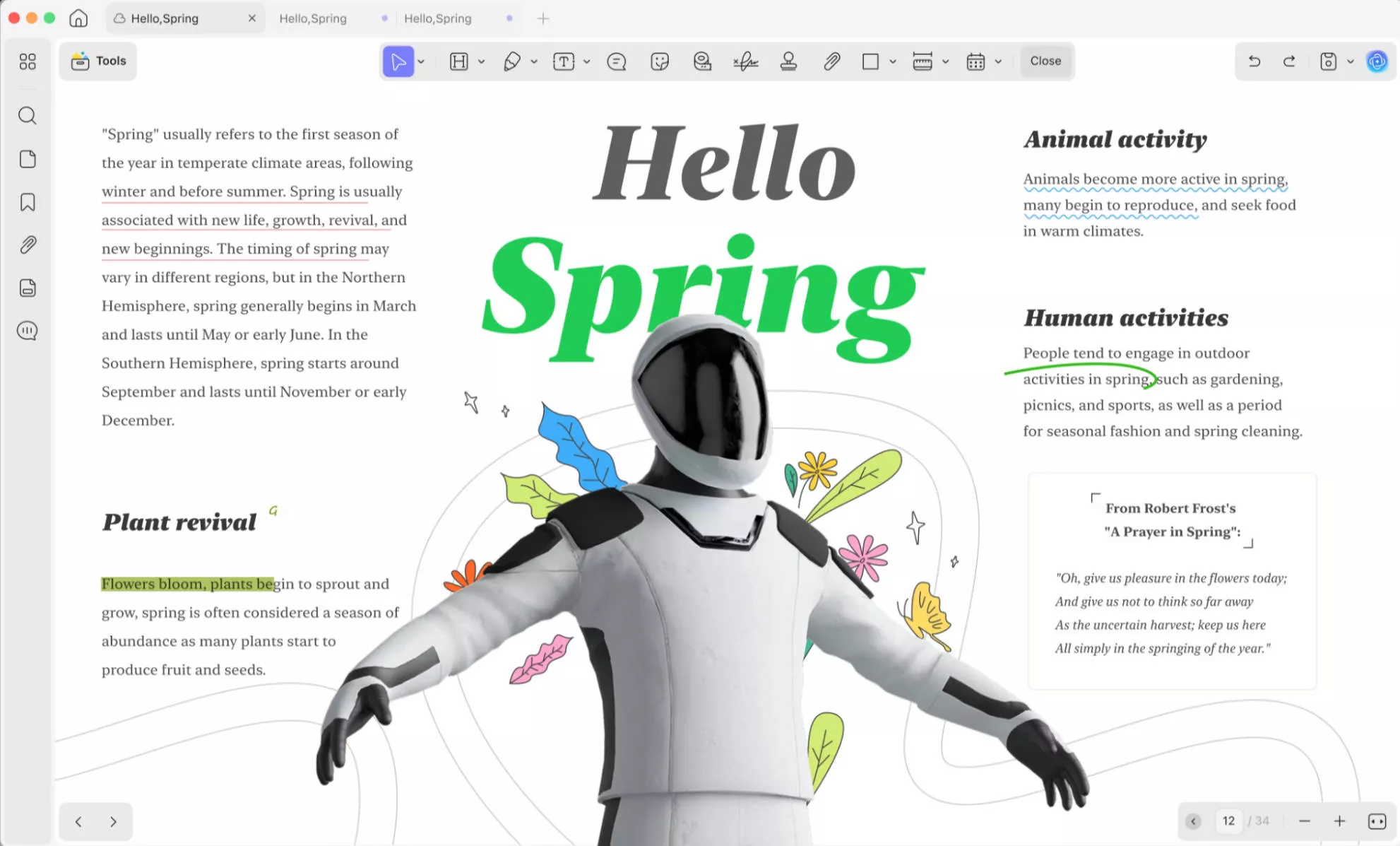The height and width of the screenshot is (846, 1400).
Task: Select the pencil drawing tool
Action: [511, 61]
